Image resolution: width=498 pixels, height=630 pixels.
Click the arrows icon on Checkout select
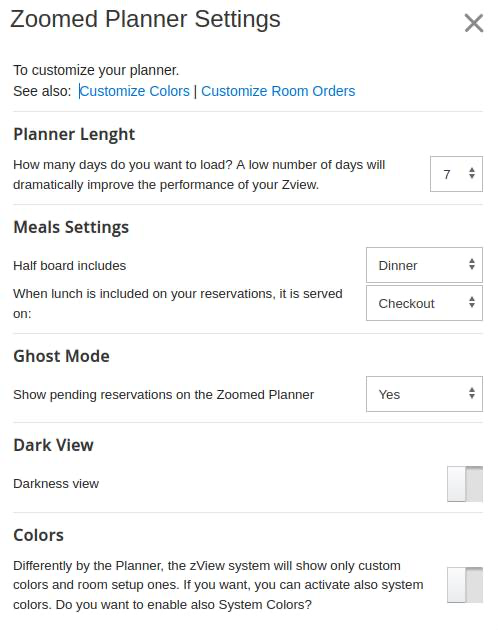pyautogui.click(x=472, y=303)
